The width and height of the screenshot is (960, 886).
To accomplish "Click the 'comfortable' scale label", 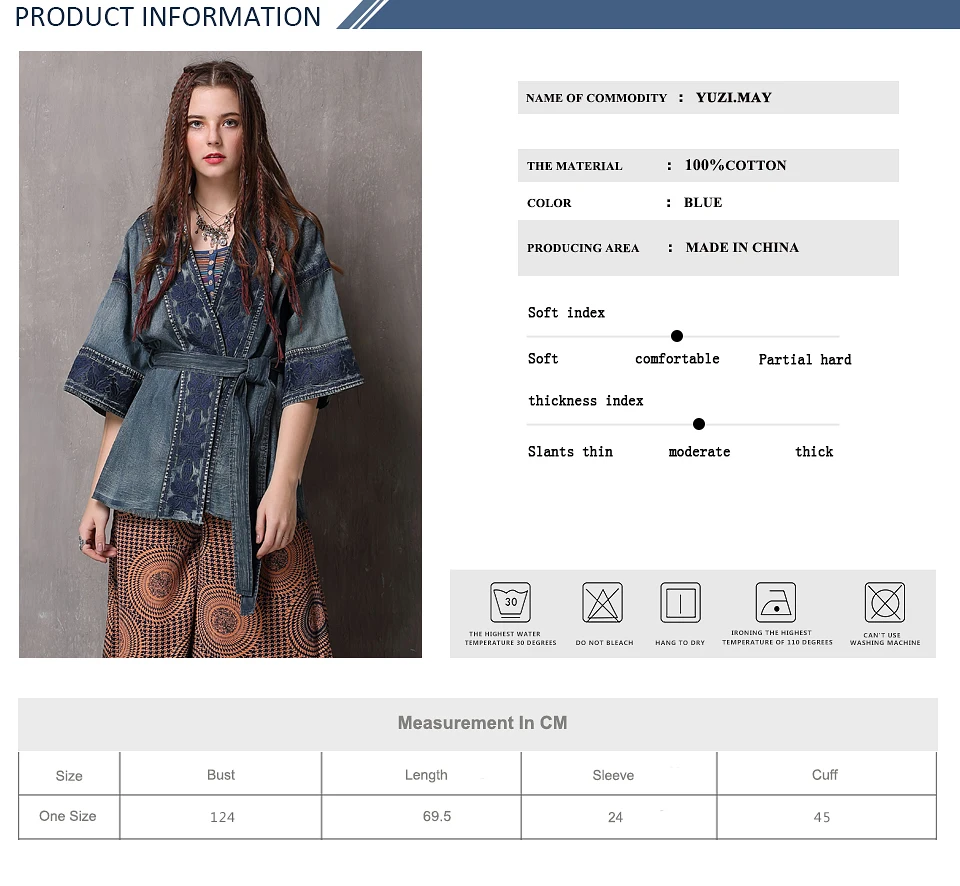I will [677, 359].
